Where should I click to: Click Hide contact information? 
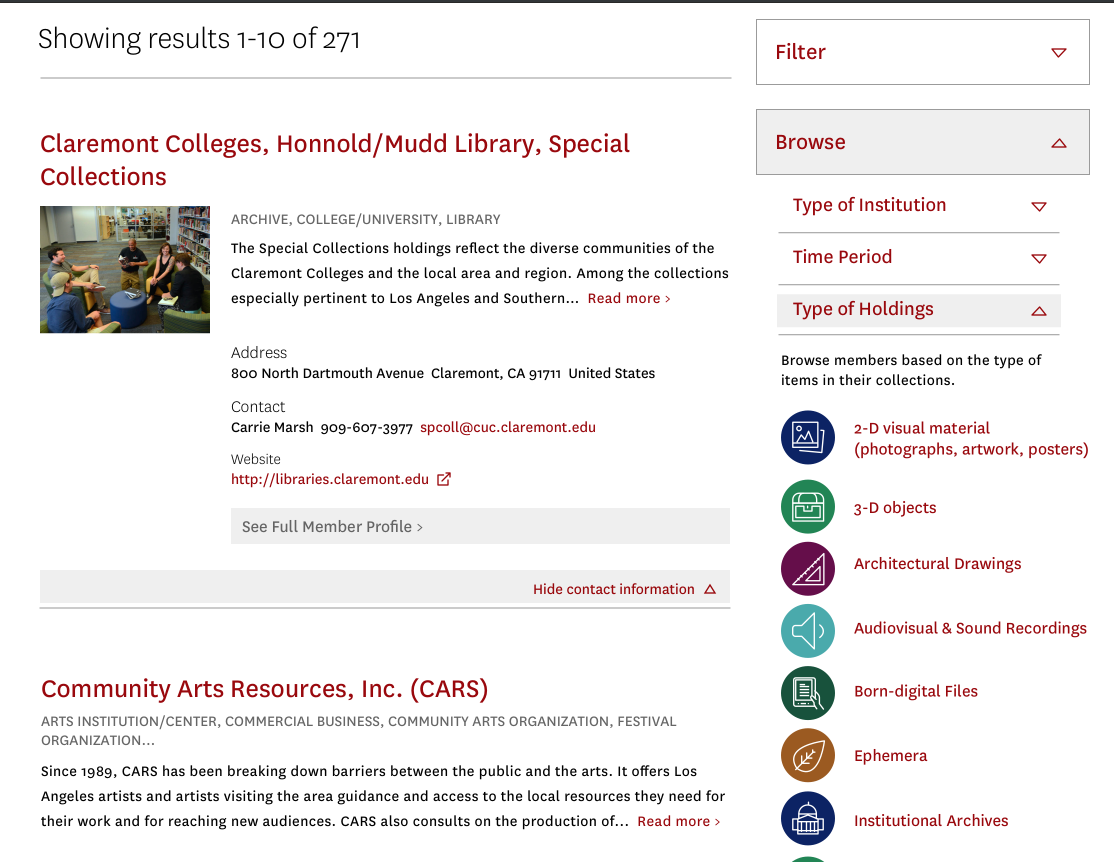click(x=614, y=589)
